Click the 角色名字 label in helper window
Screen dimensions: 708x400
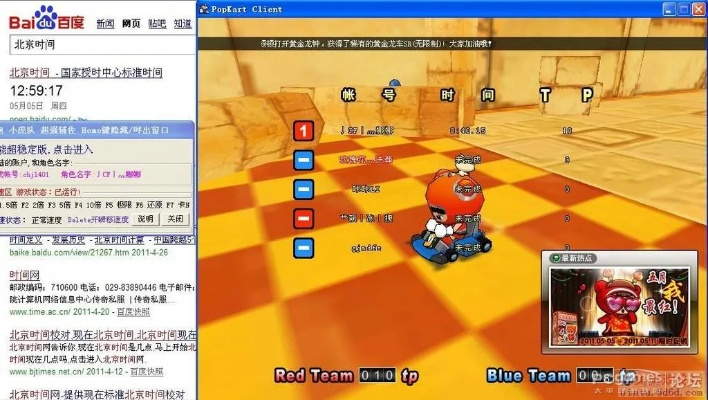(x=77, y=174)
